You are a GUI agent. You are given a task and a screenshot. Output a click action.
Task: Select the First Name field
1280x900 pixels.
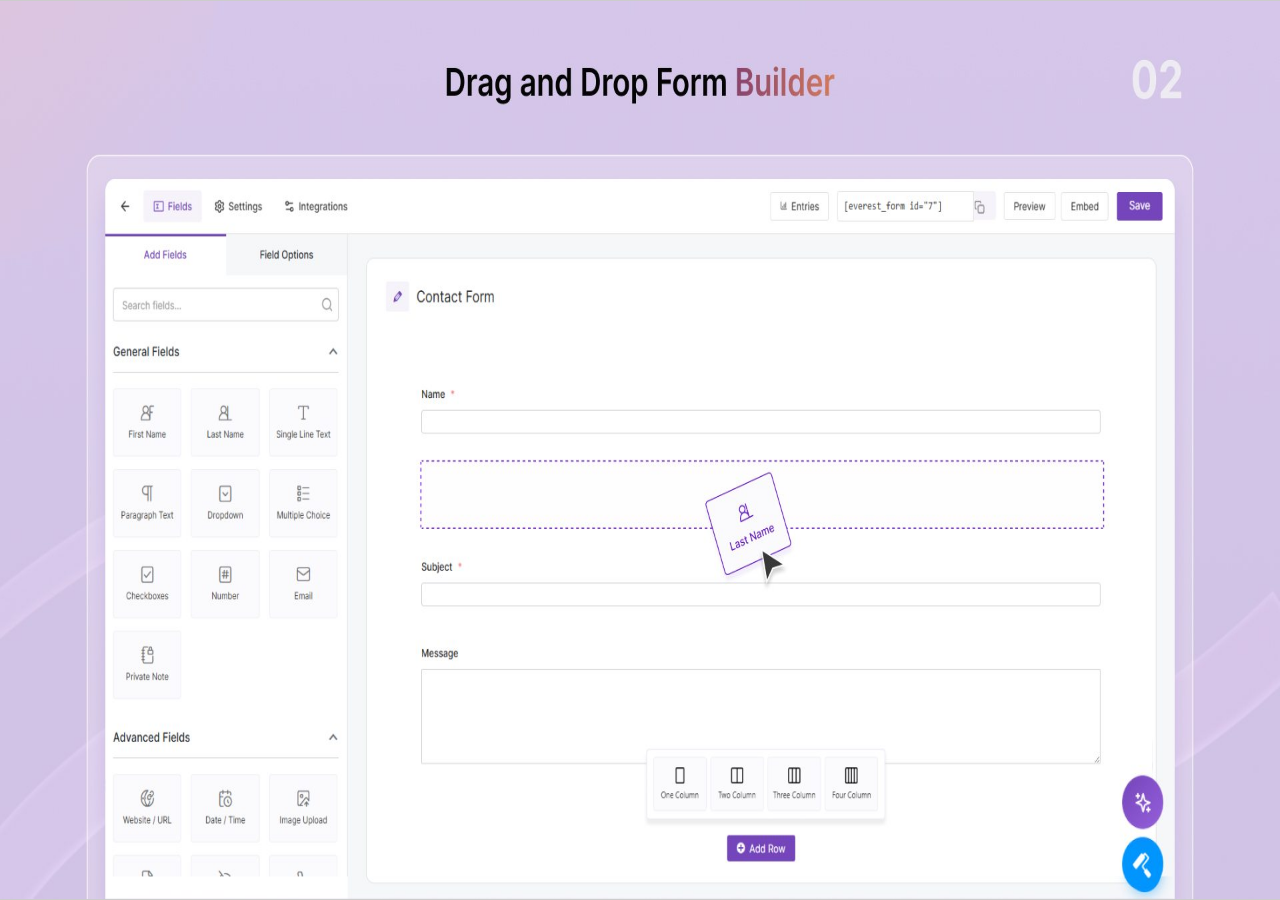[147, 422]
